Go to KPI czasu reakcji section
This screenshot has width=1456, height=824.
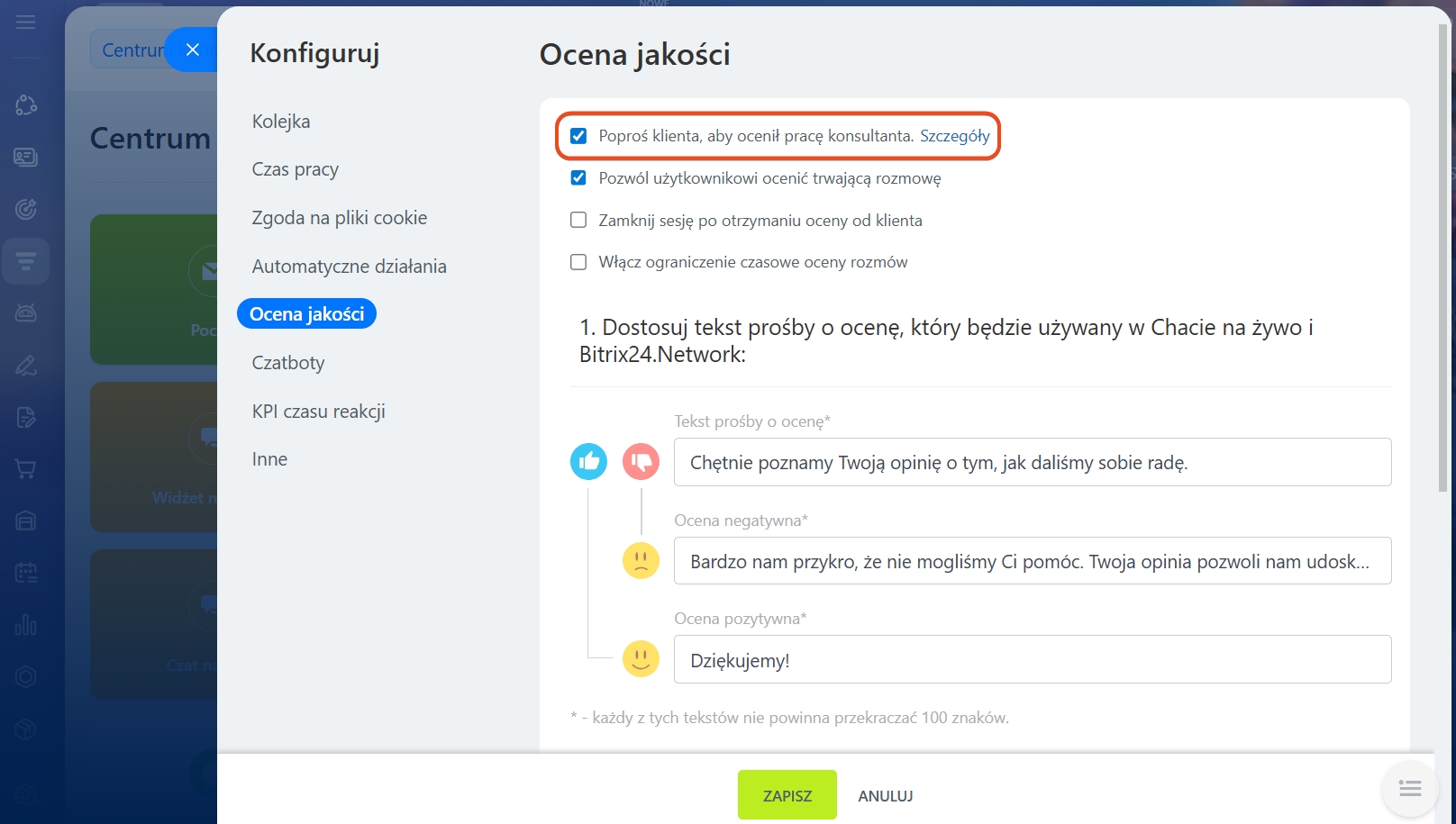click(319, 412)
